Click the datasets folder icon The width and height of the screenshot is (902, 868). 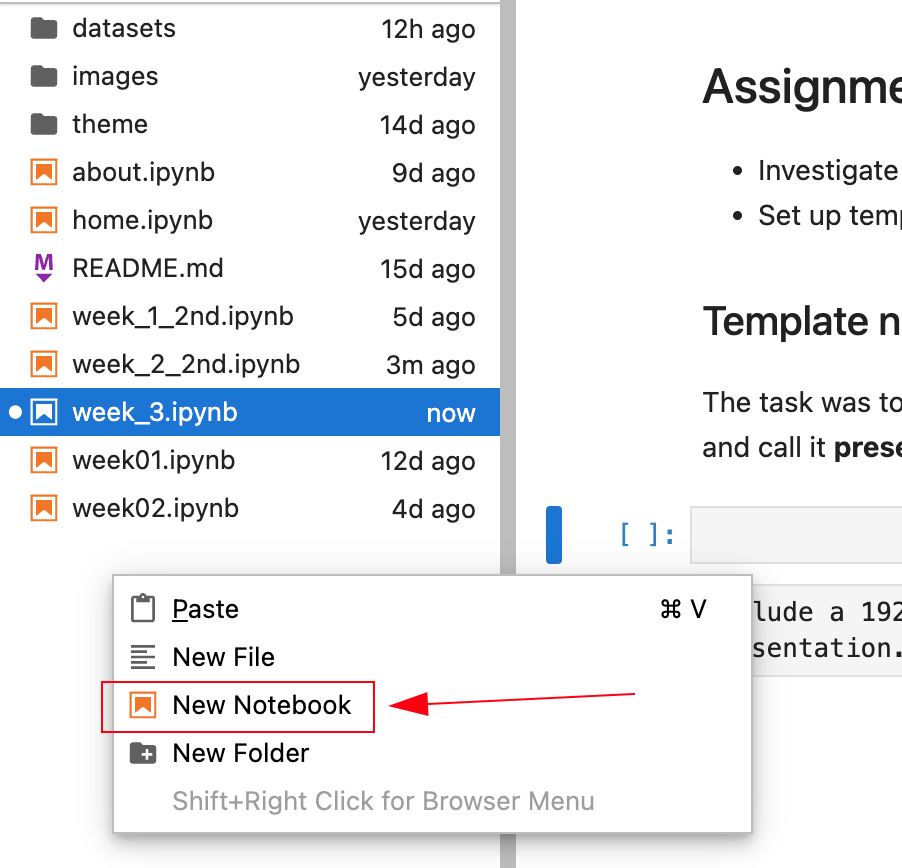point(44,28)
